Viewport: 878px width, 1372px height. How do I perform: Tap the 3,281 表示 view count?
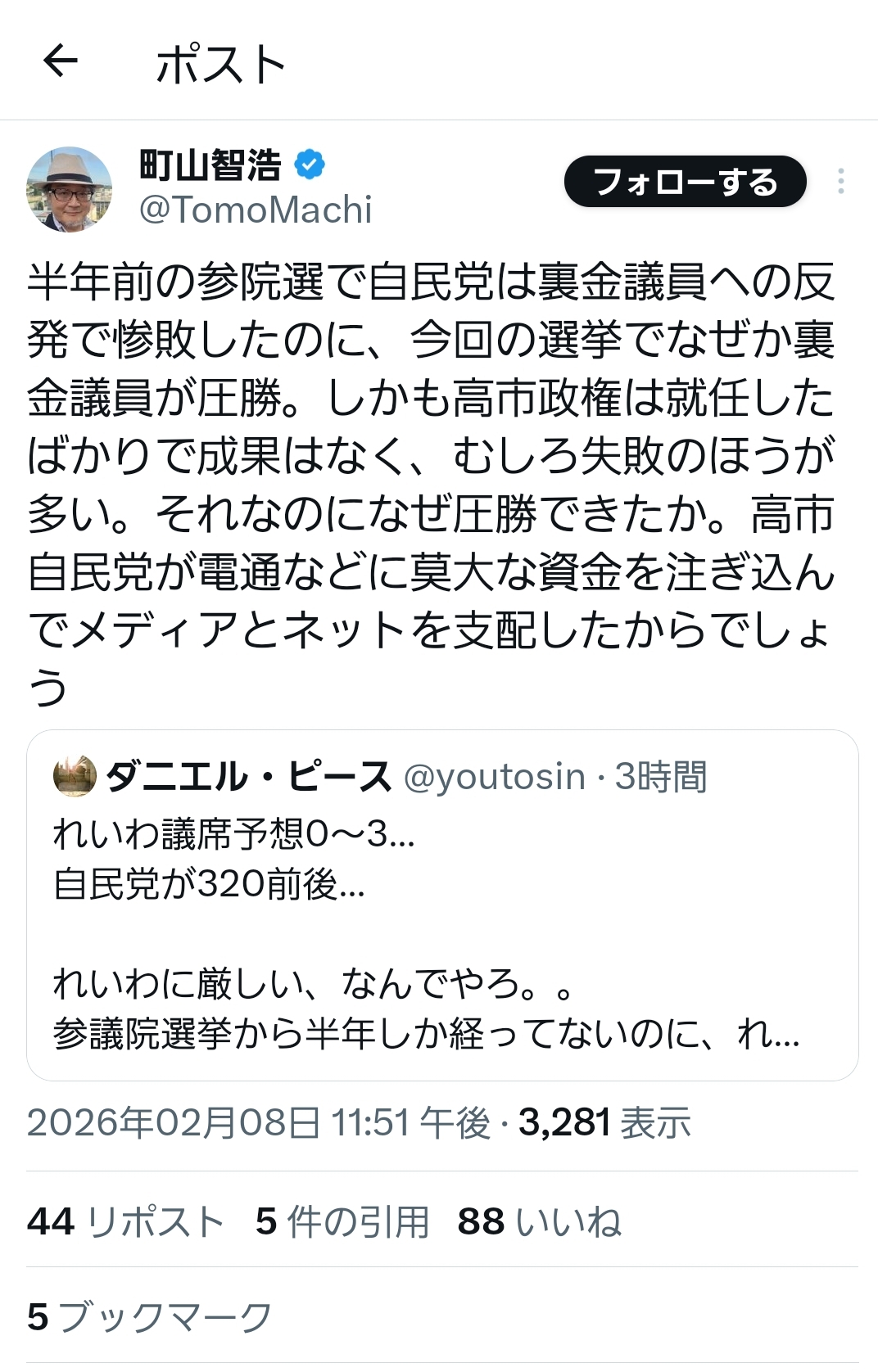[604, 1123]
